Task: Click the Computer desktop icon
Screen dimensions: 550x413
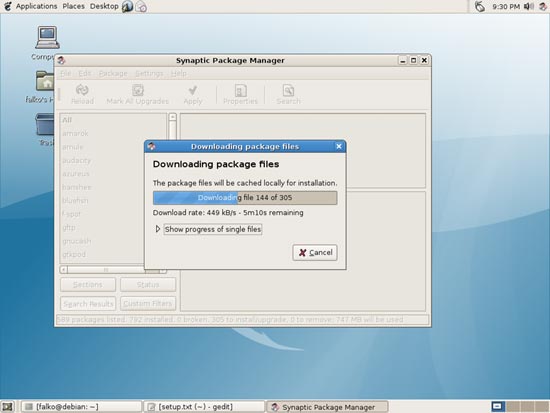Action: click(x=47, y=37)
